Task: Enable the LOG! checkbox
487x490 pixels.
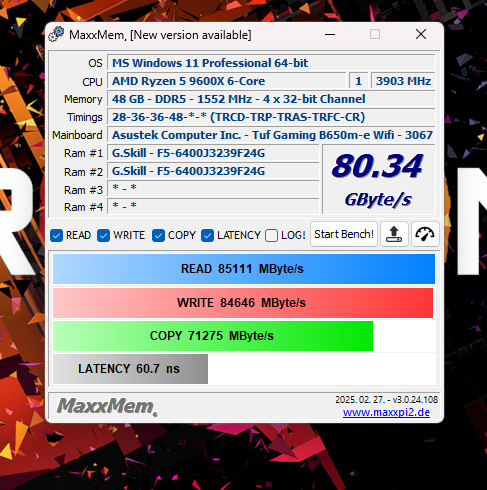Action: pyautogui.click(x=271, y=235)
